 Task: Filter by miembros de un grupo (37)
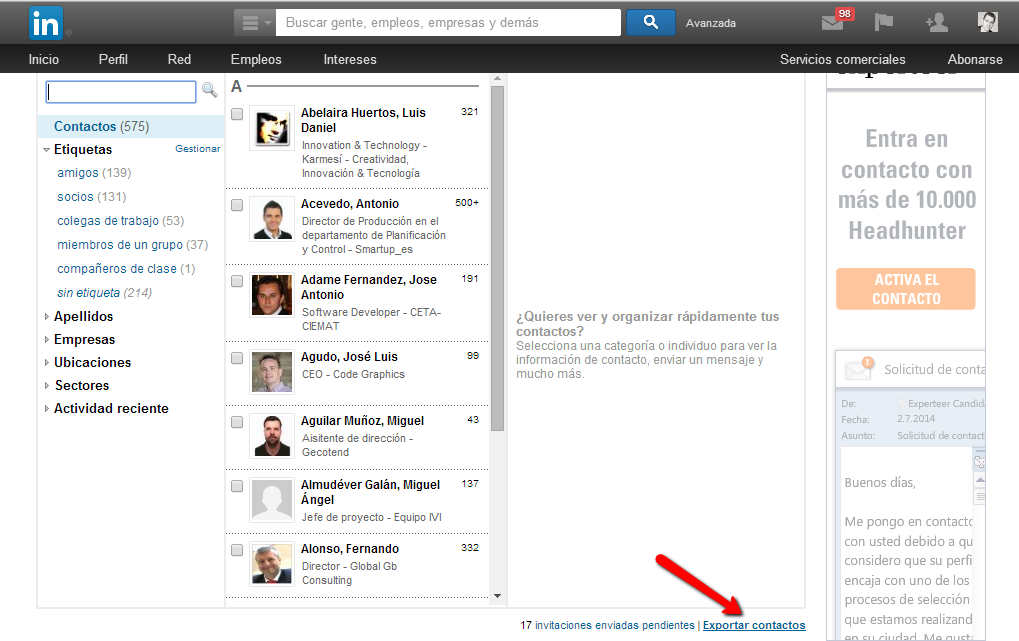click(x=133, y=245)
